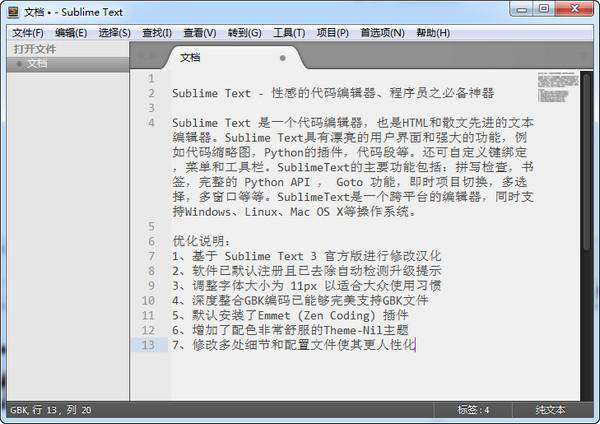Close the 文档 tab via its unsaved dot

(283, 58)
